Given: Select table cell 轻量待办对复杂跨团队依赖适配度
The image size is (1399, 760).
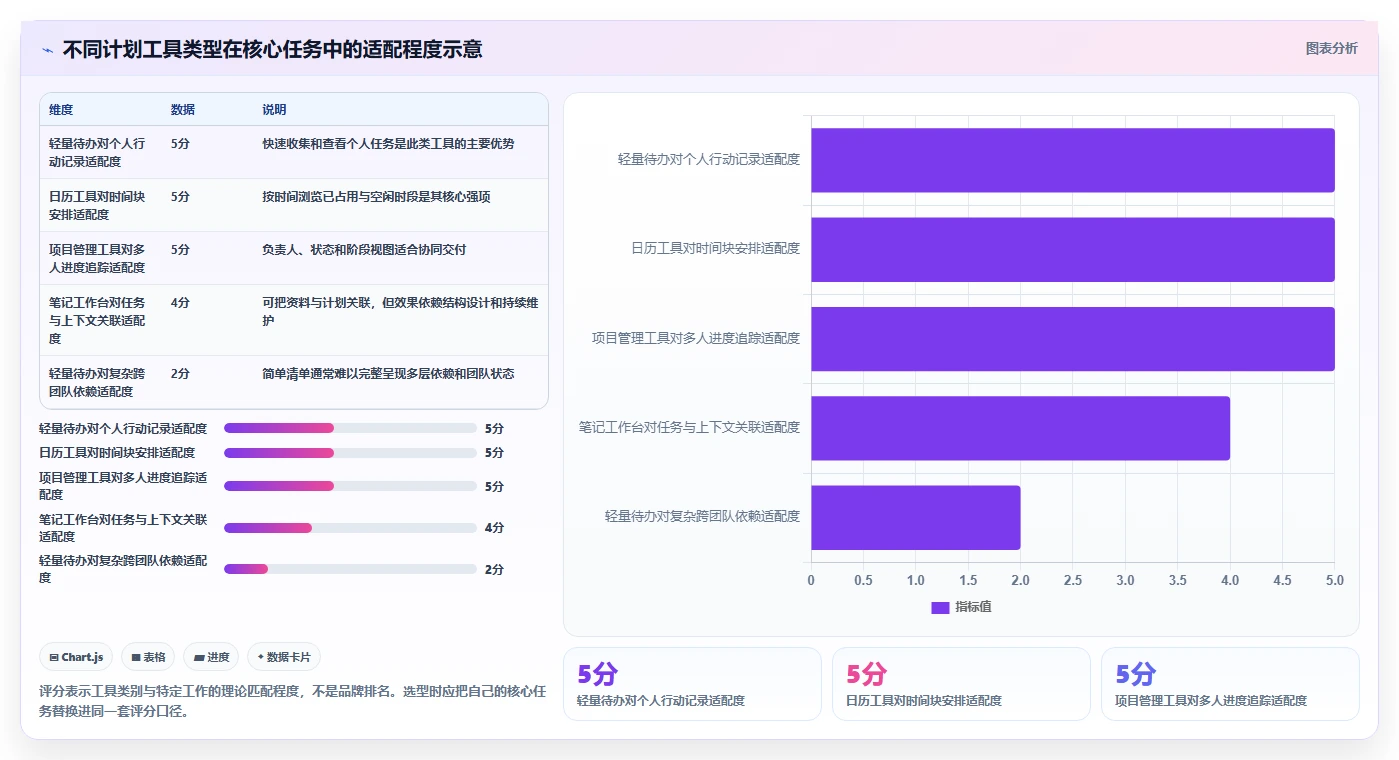Looking at the screenshot, I should pos(98,382).
